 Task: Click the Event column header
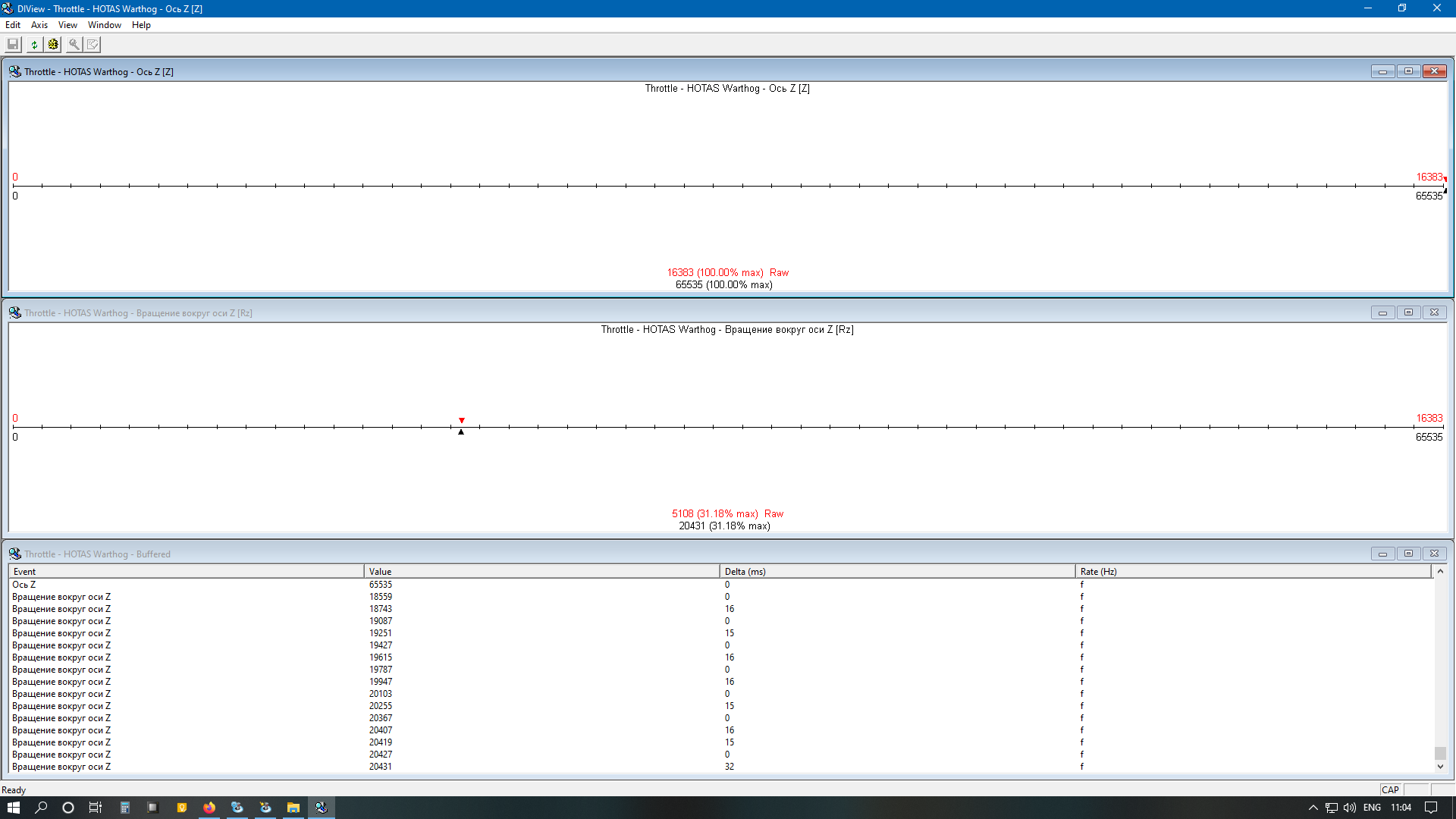click(x=186, y=571)
